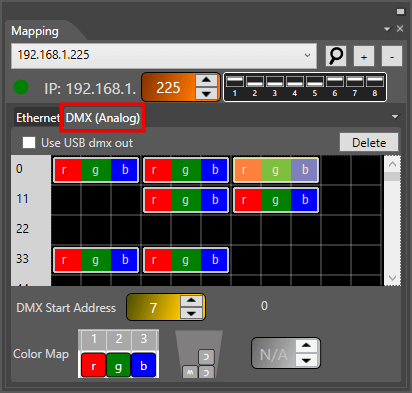412x393 pixels.
Task: Decrease the IP last octet 225
Action: (x=207, y=94)
